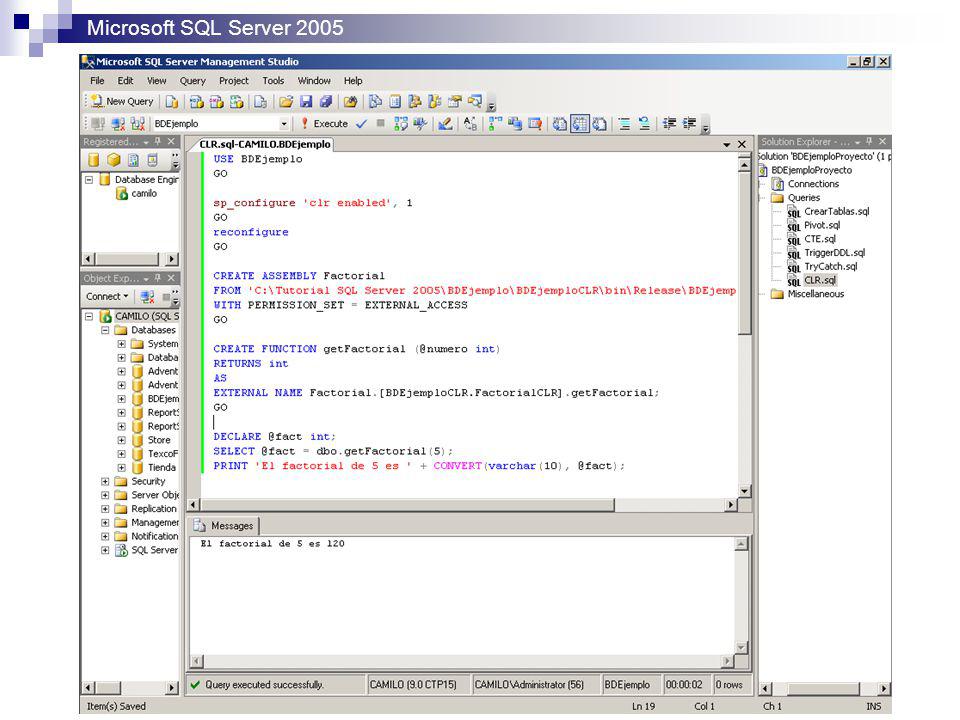Viewport: 960px width, 720px height.
Task: Toggle Results to Text output mode
Action: [x=560, y=124]
